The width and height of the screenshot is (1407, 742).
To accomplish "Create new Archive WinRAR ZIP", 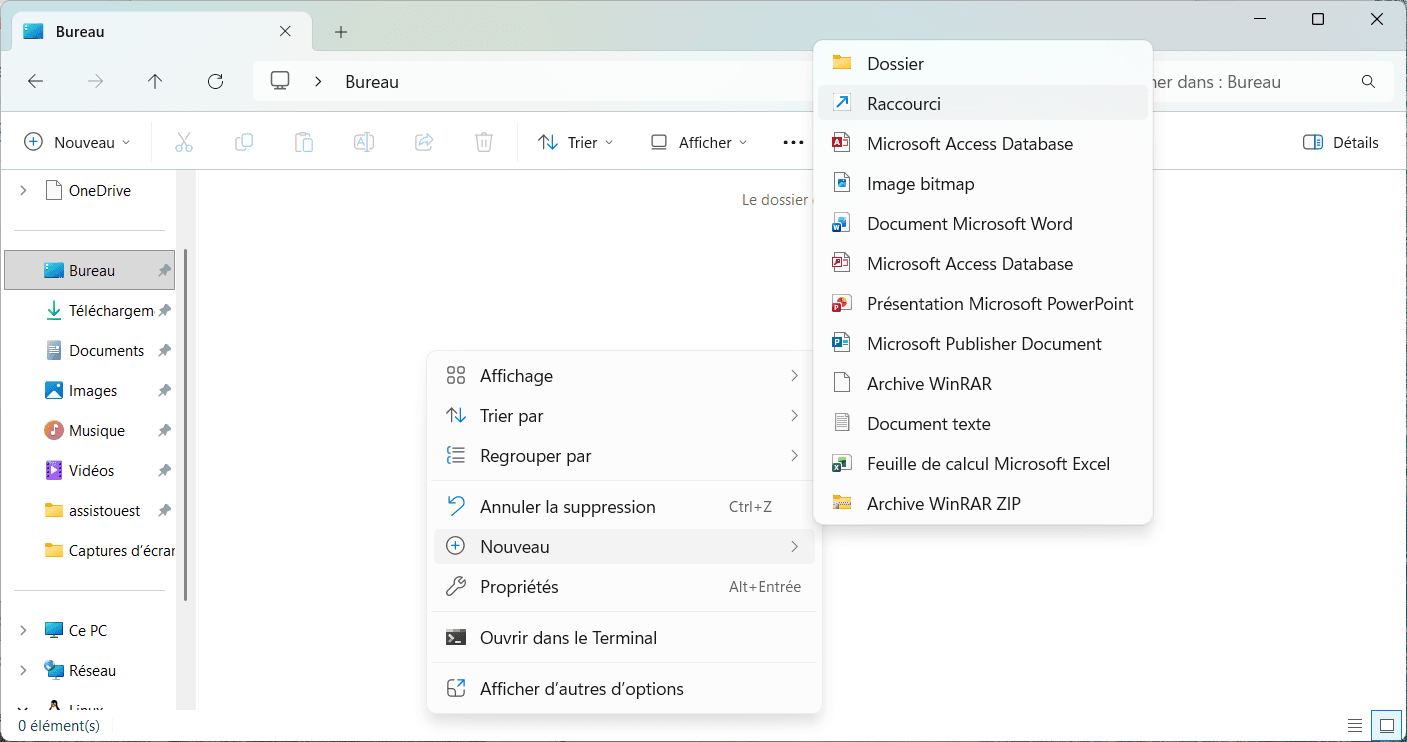I will tap(983, 504).
